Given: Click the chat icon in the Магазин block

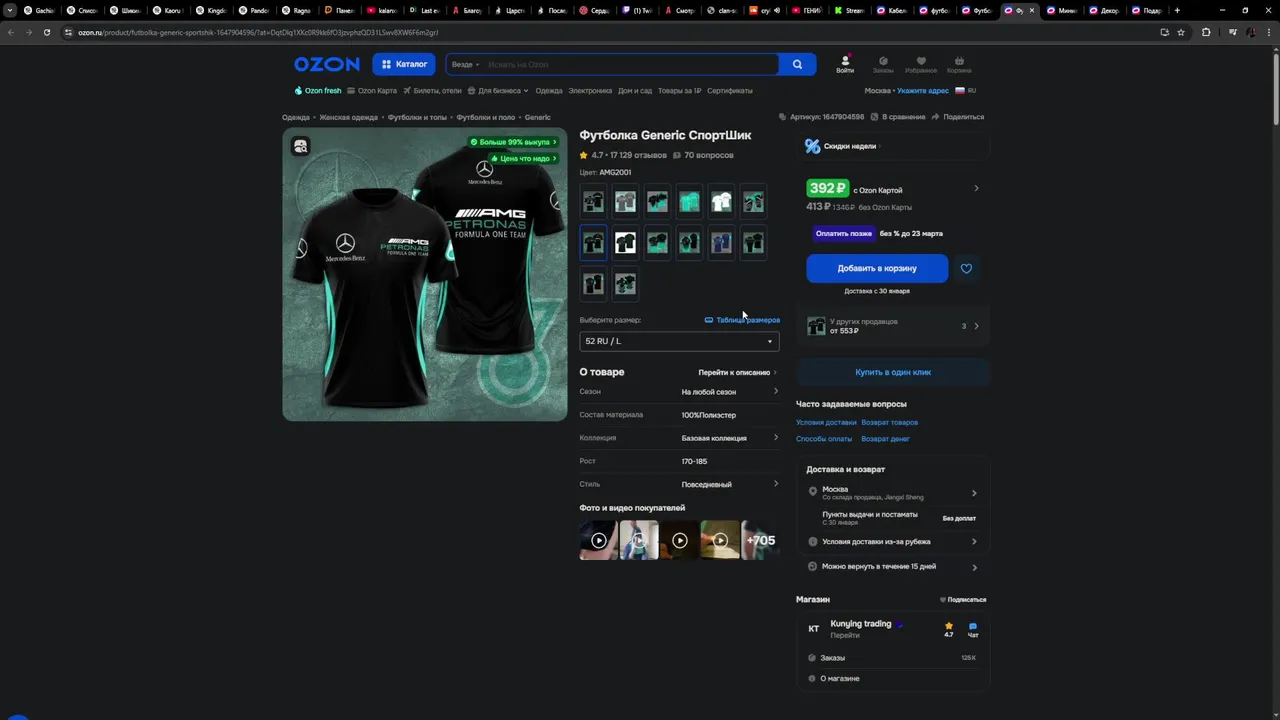Looking at the screenshot, I should coord(973,628).
